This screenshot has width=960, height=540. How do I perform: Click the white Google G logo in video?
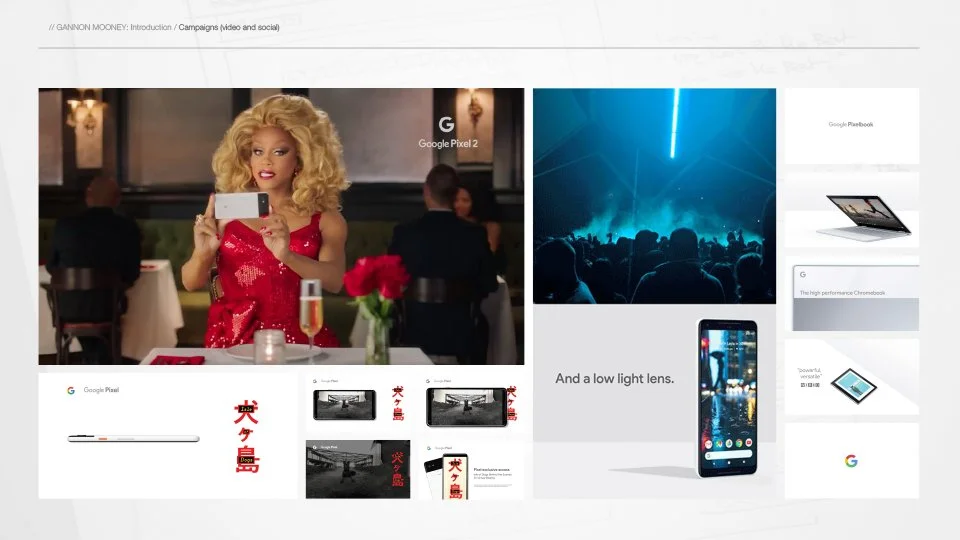[446, 124]
